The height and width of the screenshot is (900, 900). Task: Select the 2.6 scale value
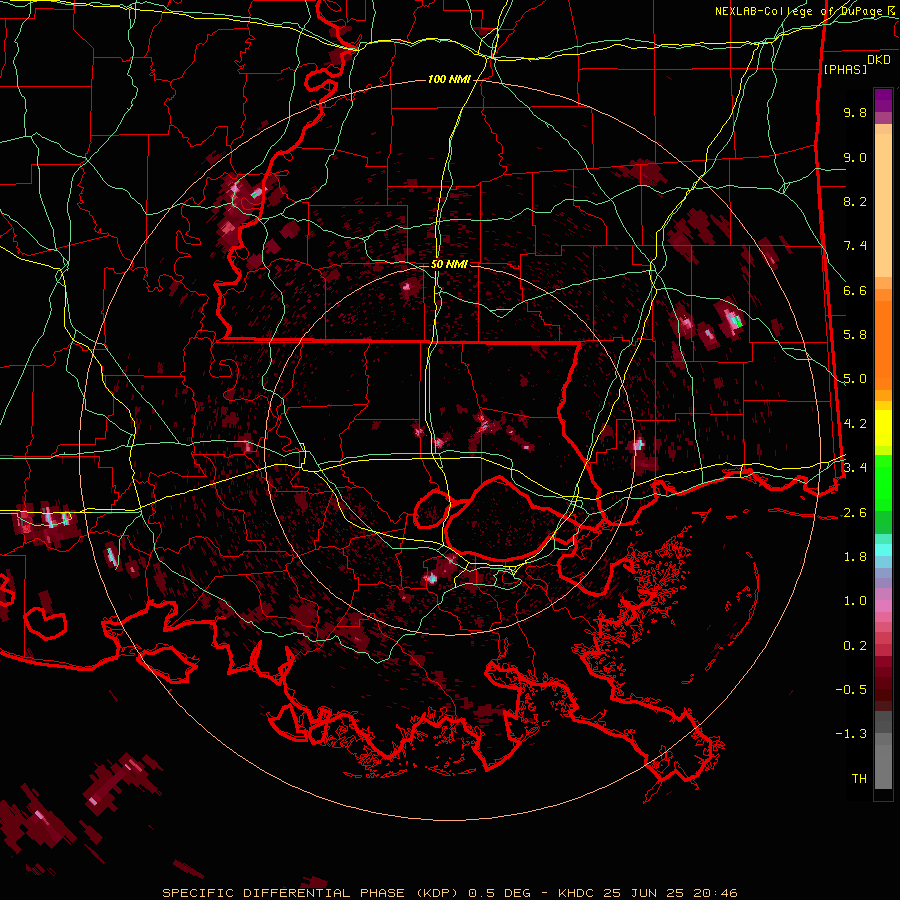[x=855, y=513]
